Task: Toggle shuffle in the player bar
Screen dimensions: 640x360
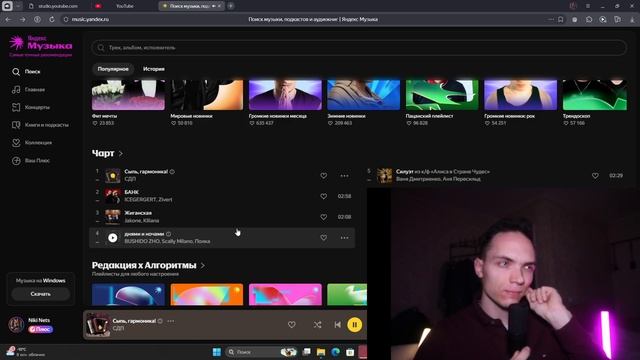Action: click(x=318, y=325)
